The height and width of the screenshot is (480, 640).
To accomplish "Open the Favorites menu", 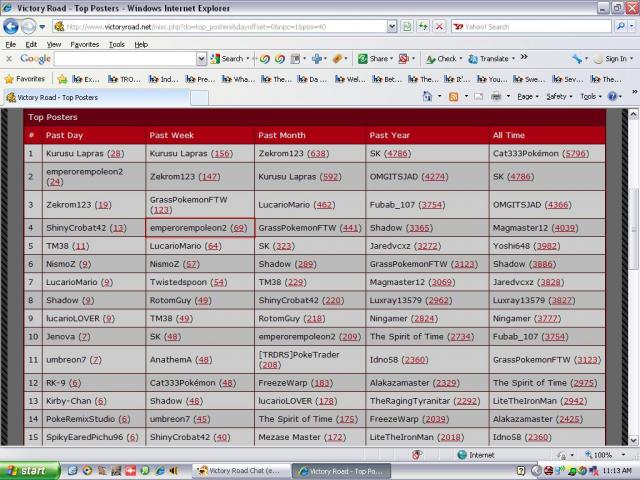I will pos(86,44).
